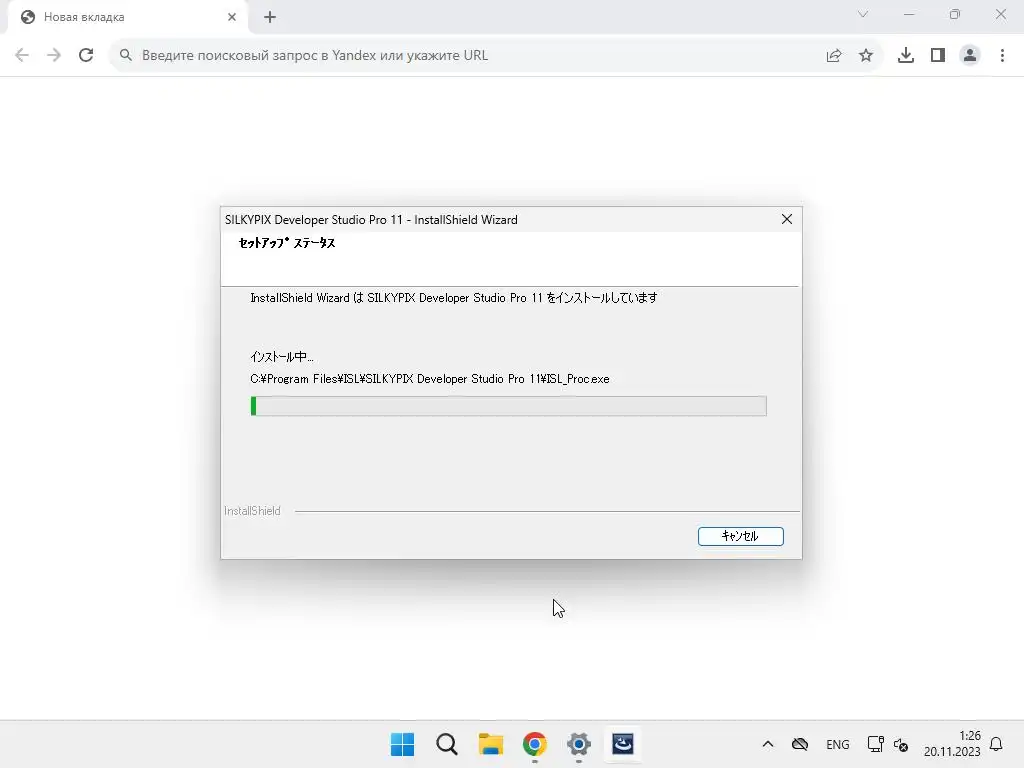The image size is (1024, 768).
Task: Open the Chrome three-dot menu
Action: click(1002, 56)
